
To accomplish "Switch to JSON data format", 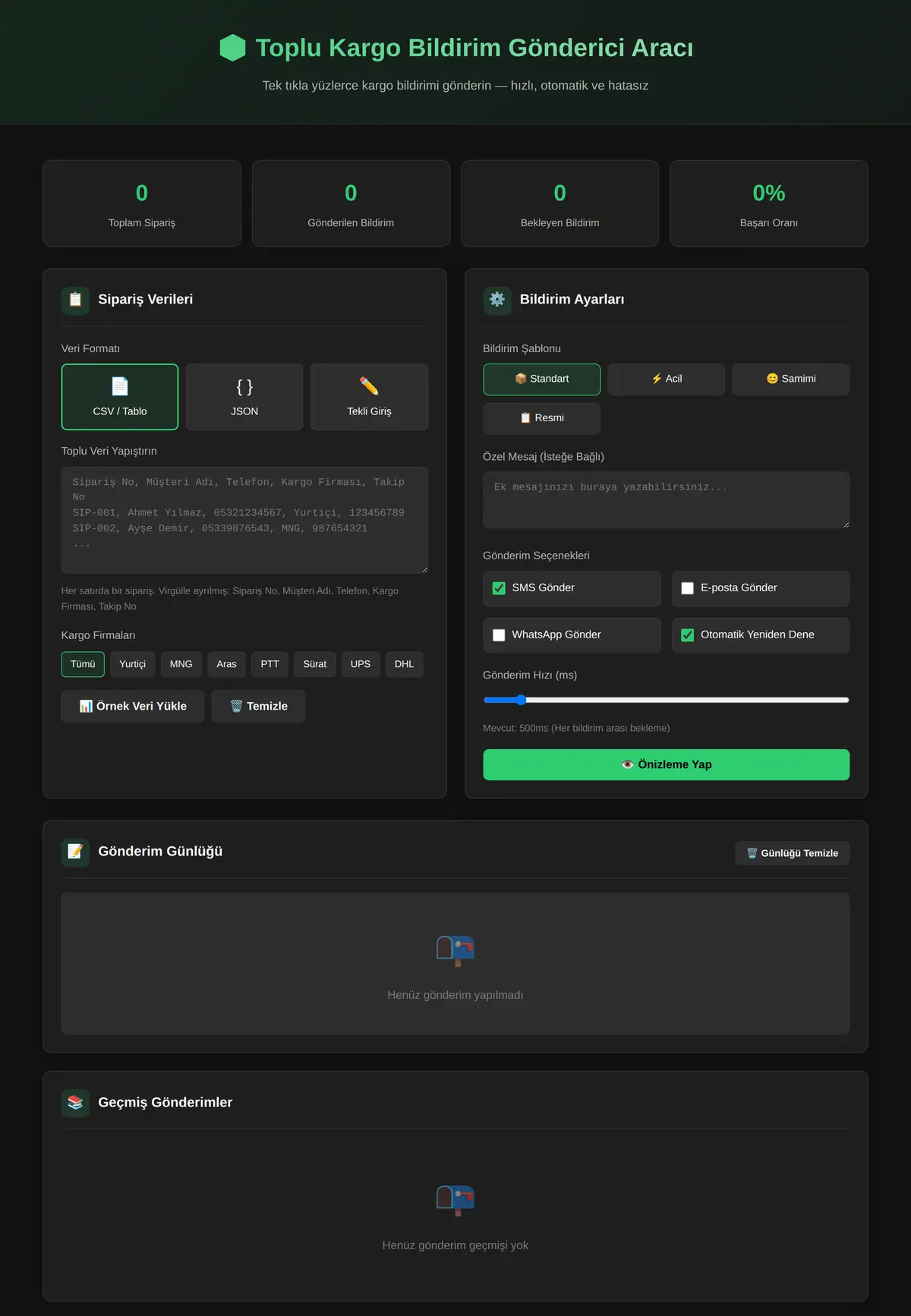I will [244, 397].
